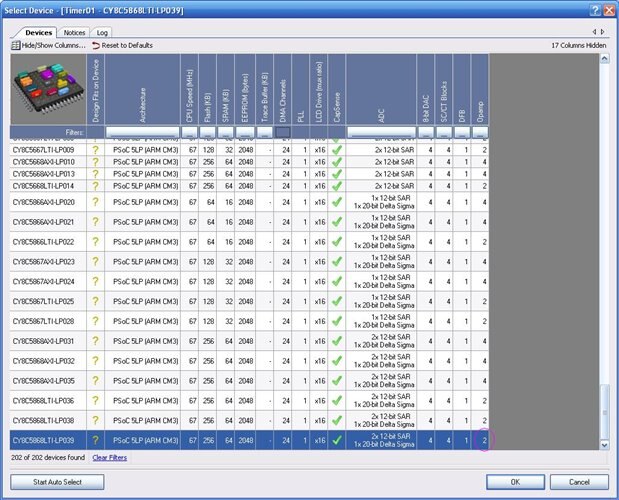Switch to the Notices tab
619x500 pixels.
tap(75, 32)
